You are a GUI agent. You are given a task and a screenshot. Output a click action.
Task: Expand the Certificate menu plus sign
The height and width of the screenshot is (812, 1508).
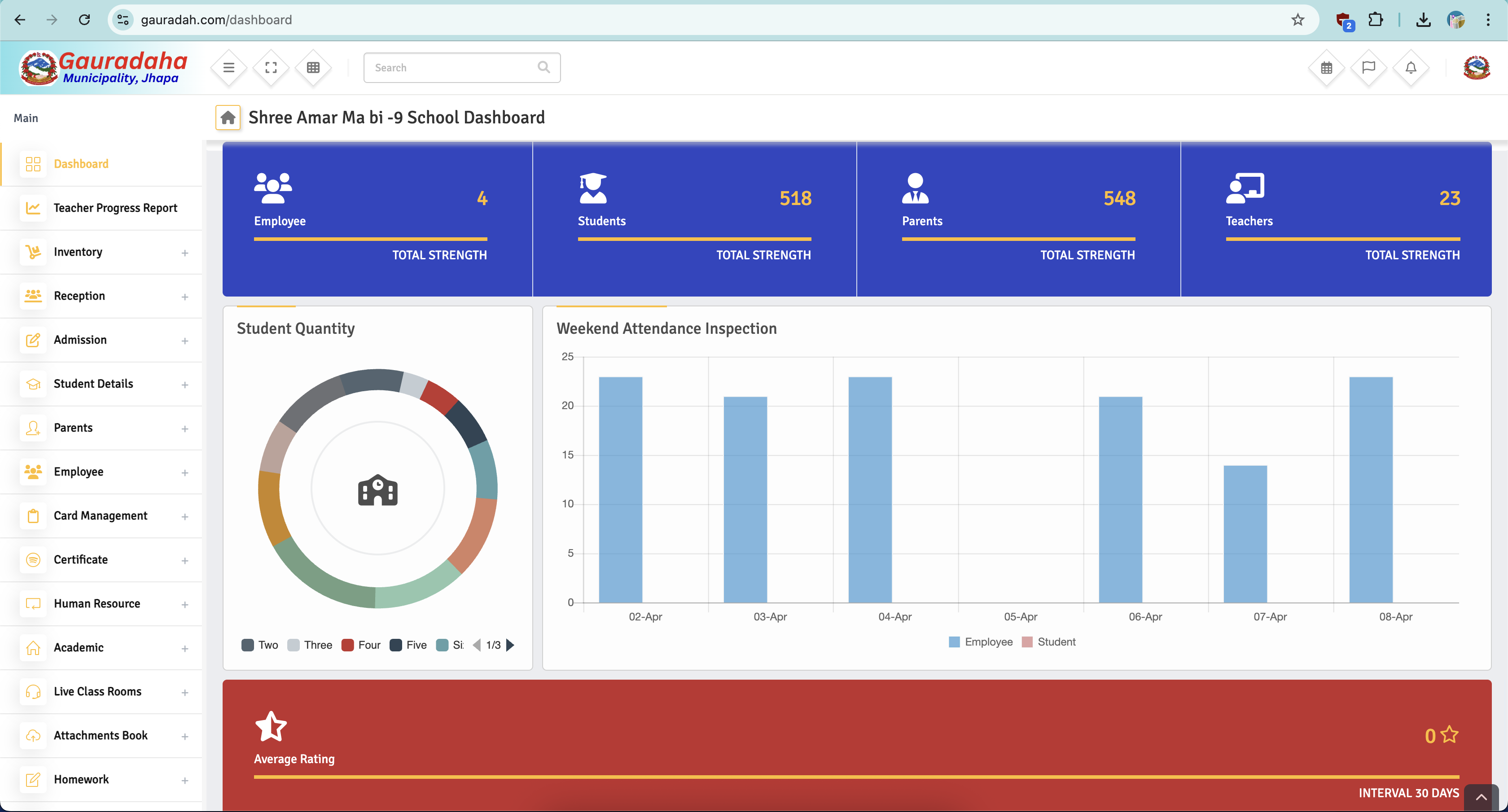click(x=185, y=560)
